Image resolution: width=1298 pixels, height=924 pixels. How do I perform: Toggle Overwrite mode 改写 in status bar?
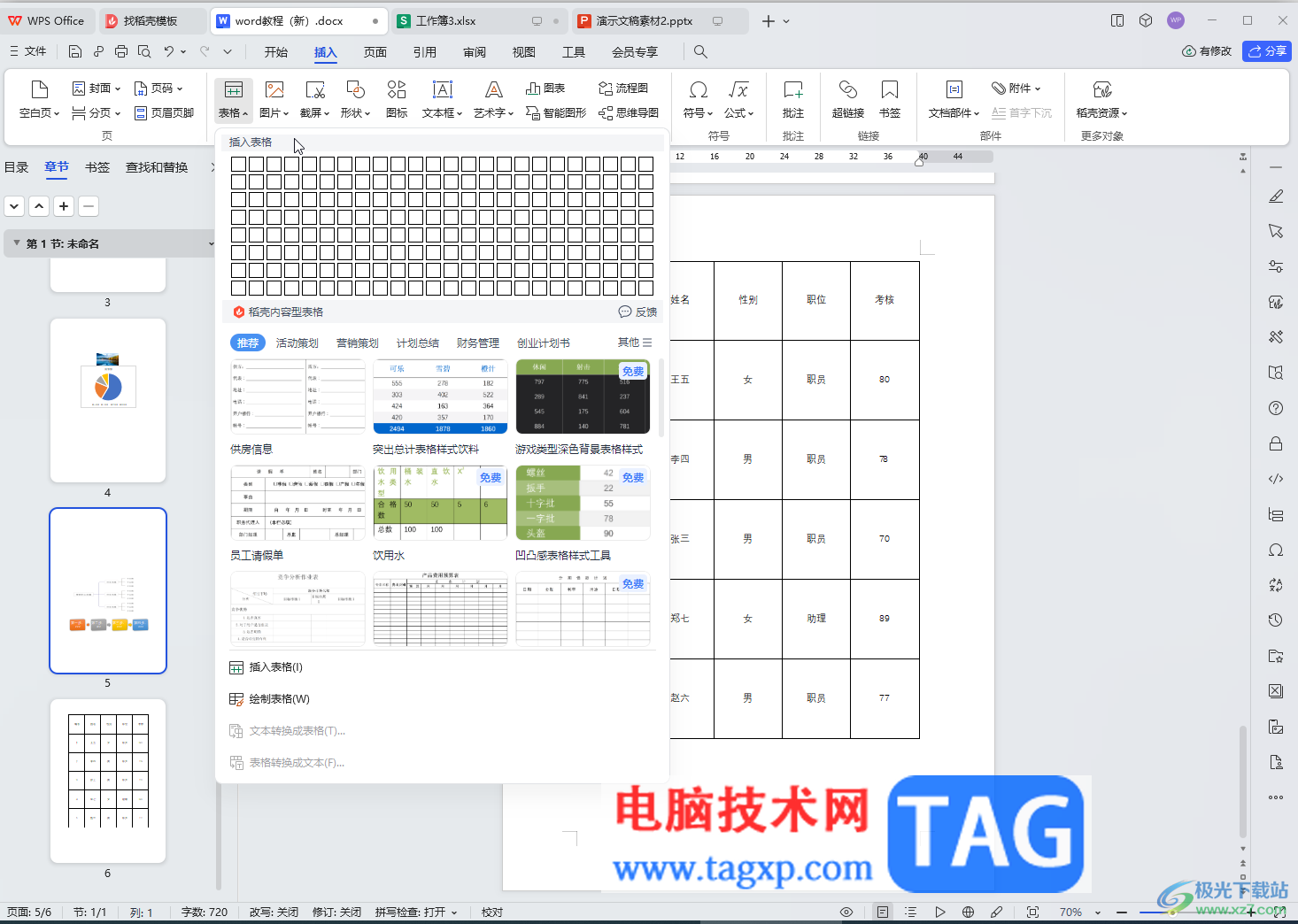pos(274,912)
